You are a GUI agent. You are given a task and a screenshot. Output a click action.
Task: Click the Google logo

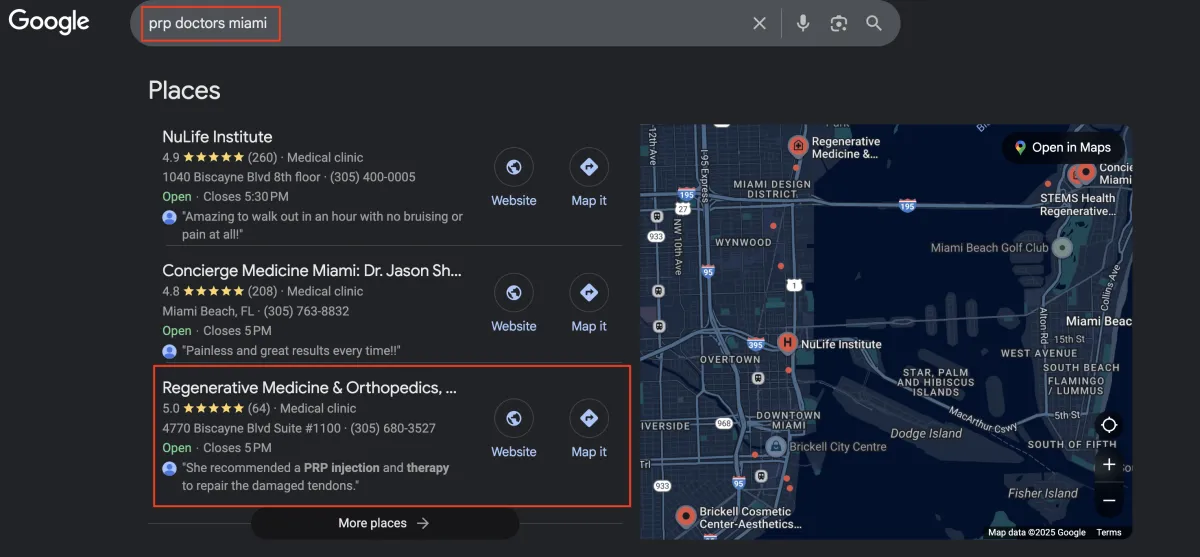click(49, 21)
